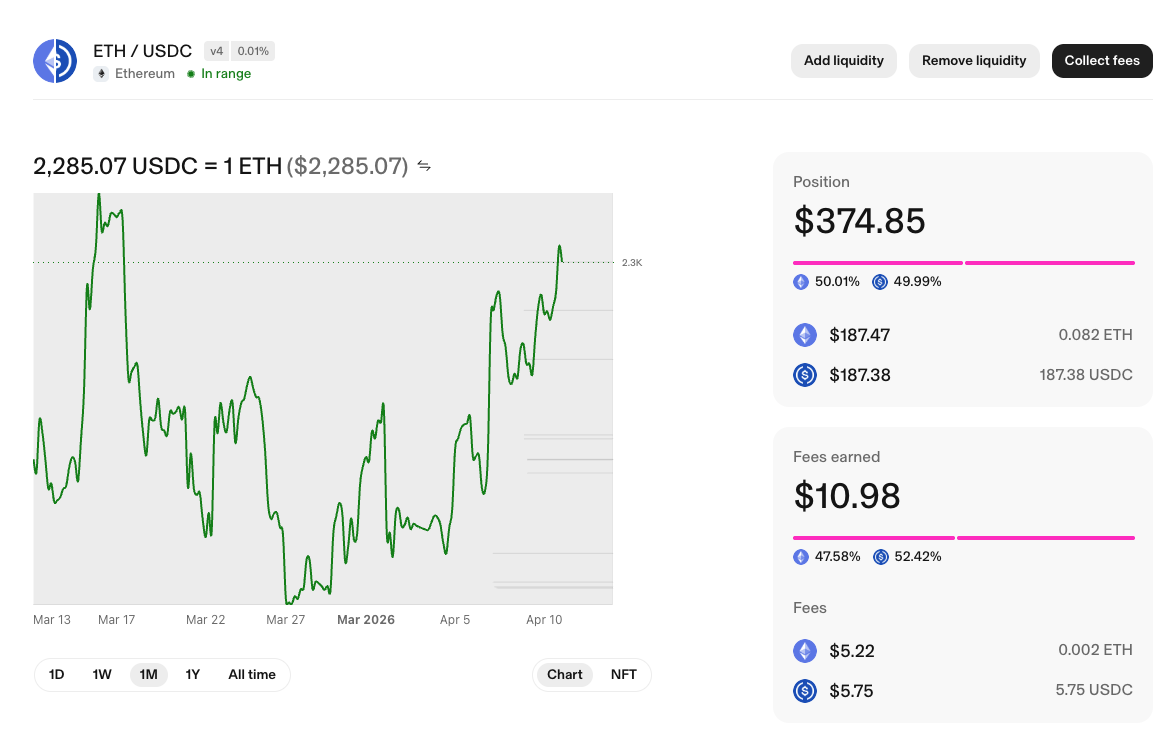
Task: Click the 0.01% fee tier badge
Action: click(253, 51)
